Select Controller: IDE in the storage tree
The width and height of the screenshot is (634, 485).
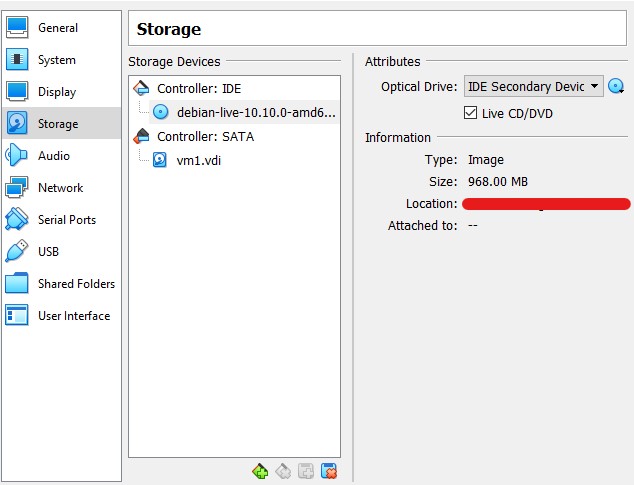click(x=199, y=88)
